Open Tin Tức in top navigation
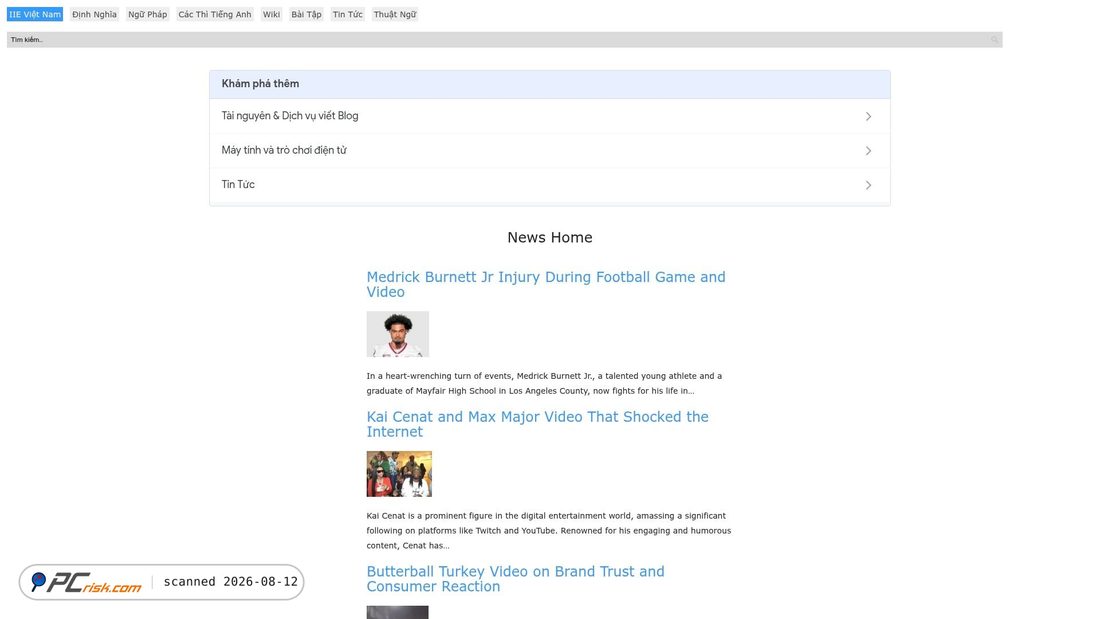Screen dimensions: 1100x619 (347, 14)
